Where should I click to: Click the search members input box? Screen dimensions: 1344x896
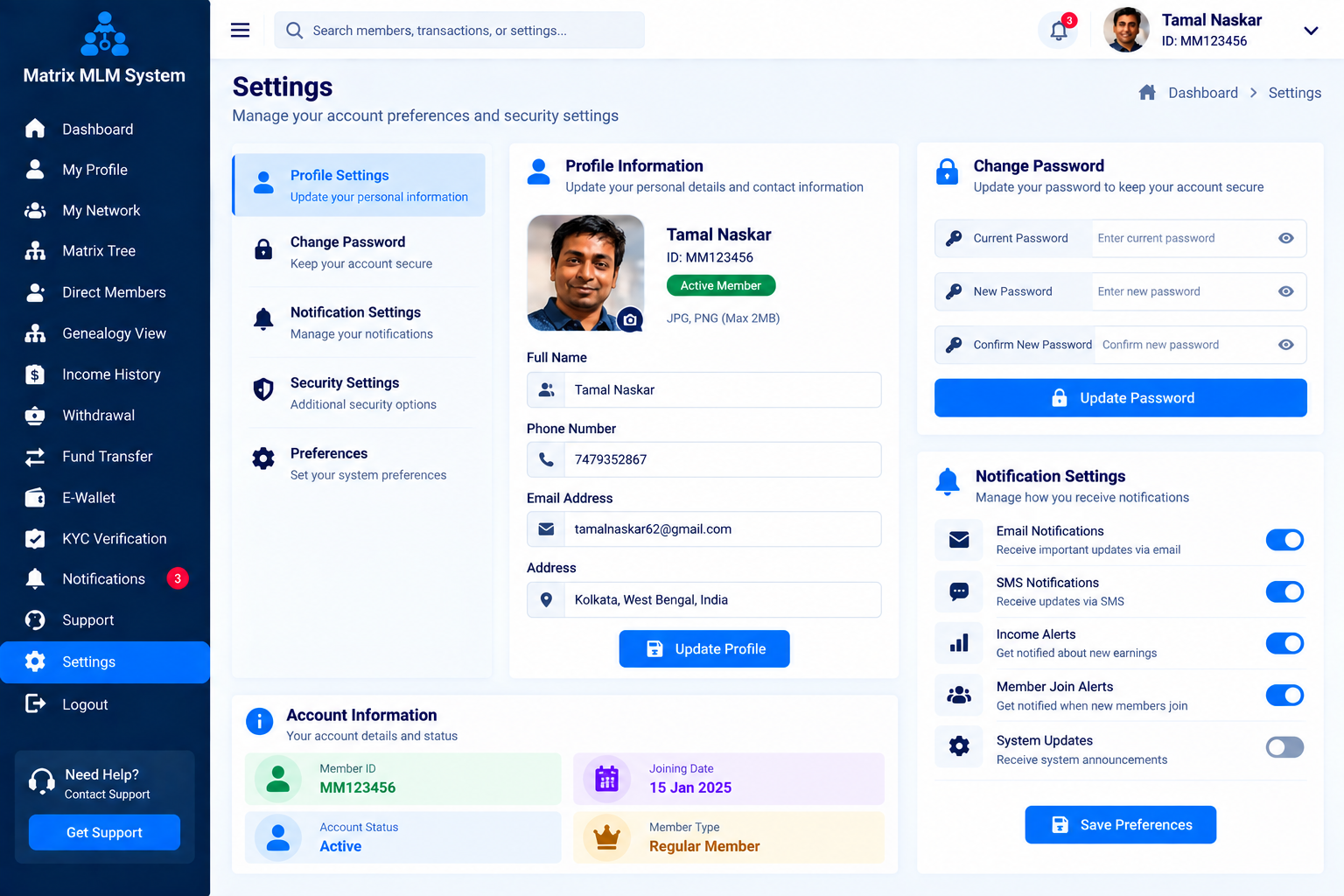click(x=459, y=31)
